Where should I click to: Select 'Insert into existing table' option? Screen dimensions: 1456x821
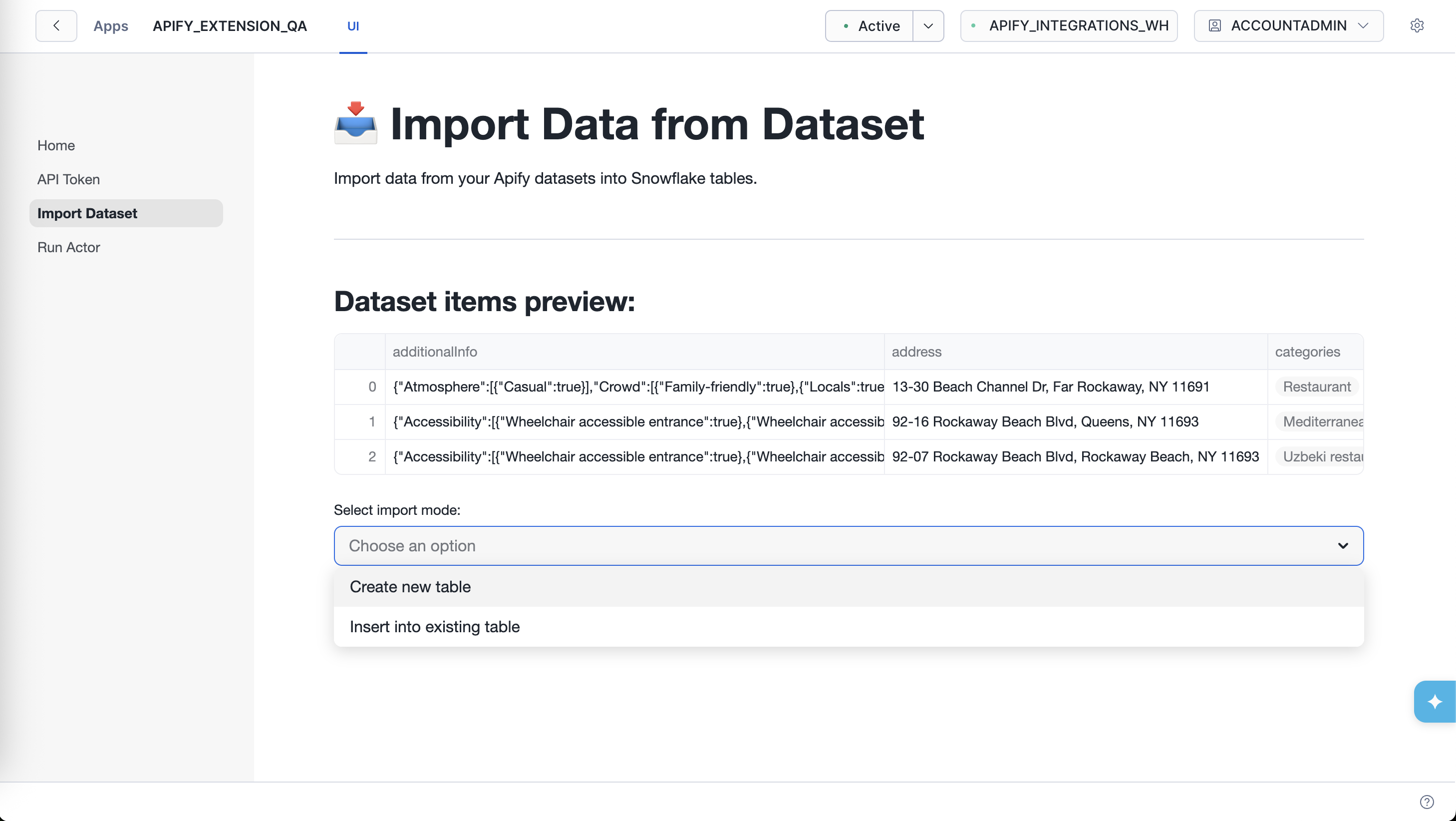point(435,627)
